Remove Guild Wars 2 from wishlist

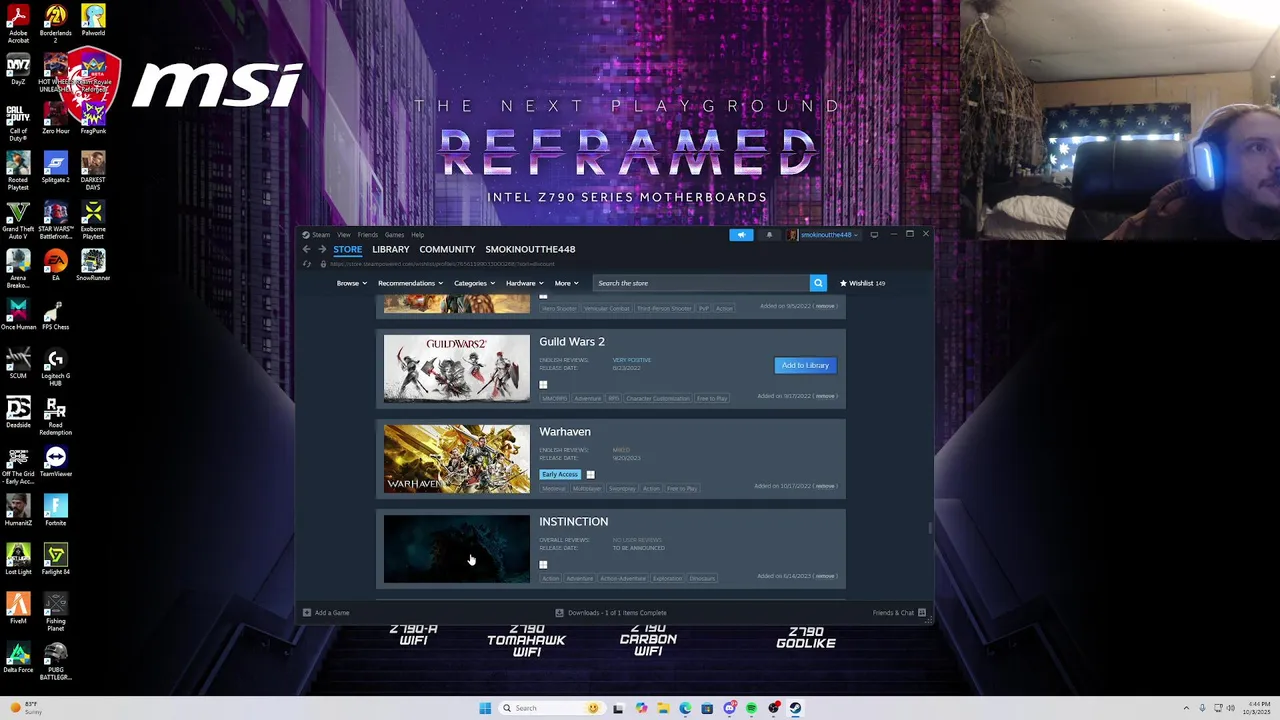(825, 396)
